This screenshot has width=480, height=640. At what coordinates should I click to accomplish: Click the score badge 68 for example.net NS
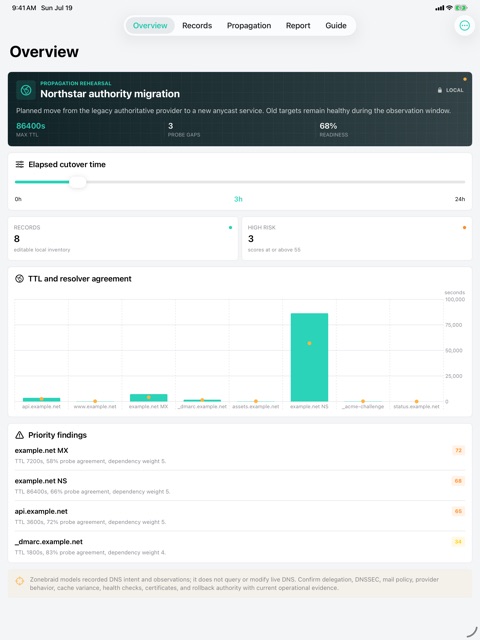pos(458,481)
